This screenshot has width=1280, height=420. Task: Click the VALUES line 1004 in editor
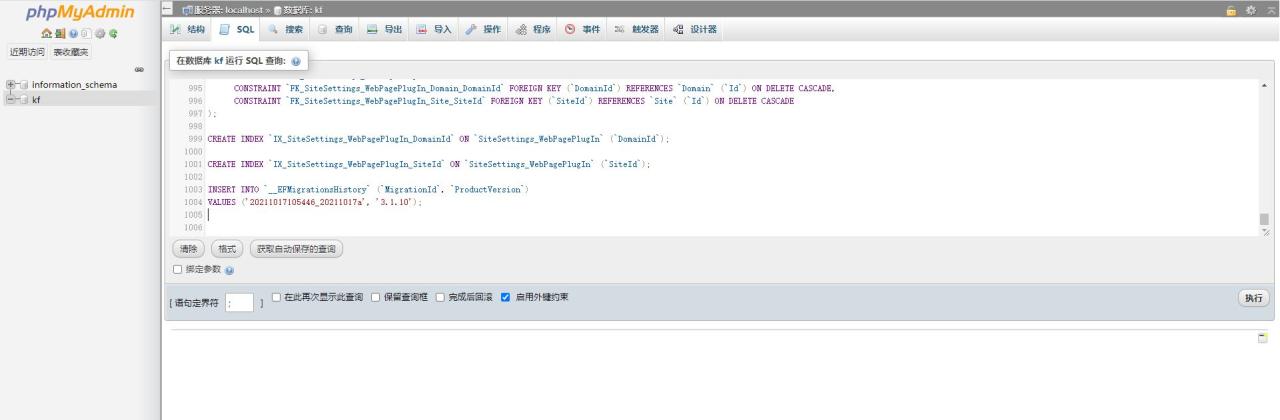[x=314, y=202]
